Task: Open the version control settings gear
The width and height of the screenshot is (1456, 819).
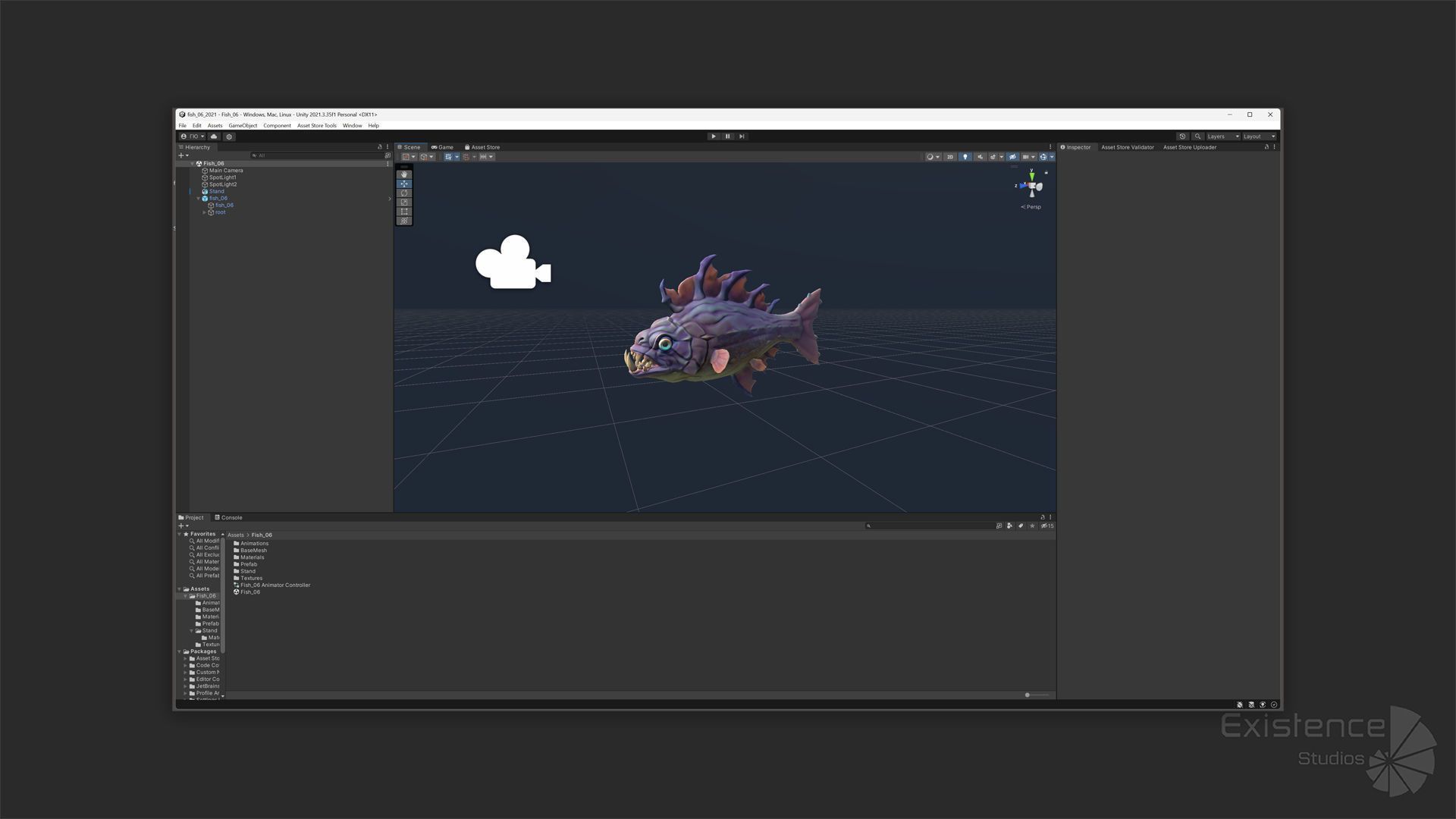Action: pos(229,136)
